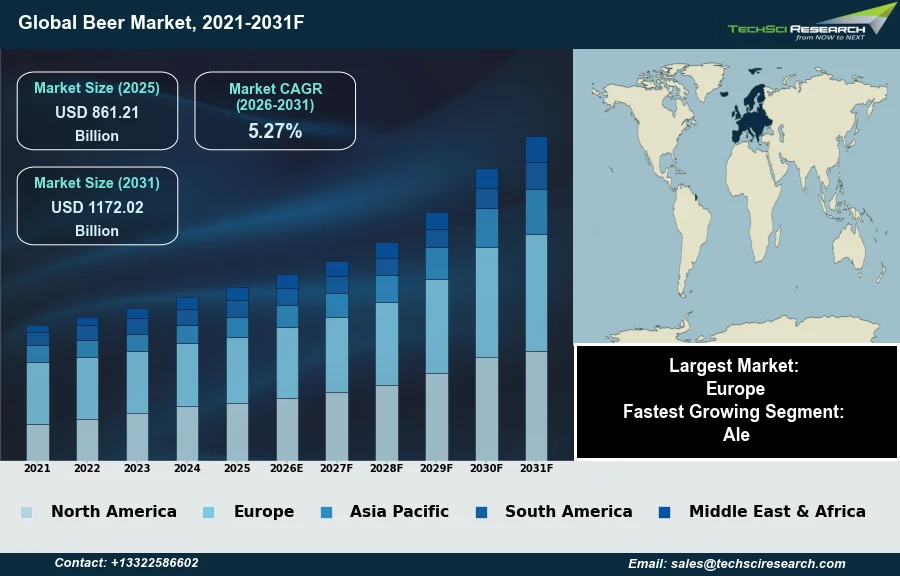Click the Largest Market: Europe panel

click(x=735, y=377)
